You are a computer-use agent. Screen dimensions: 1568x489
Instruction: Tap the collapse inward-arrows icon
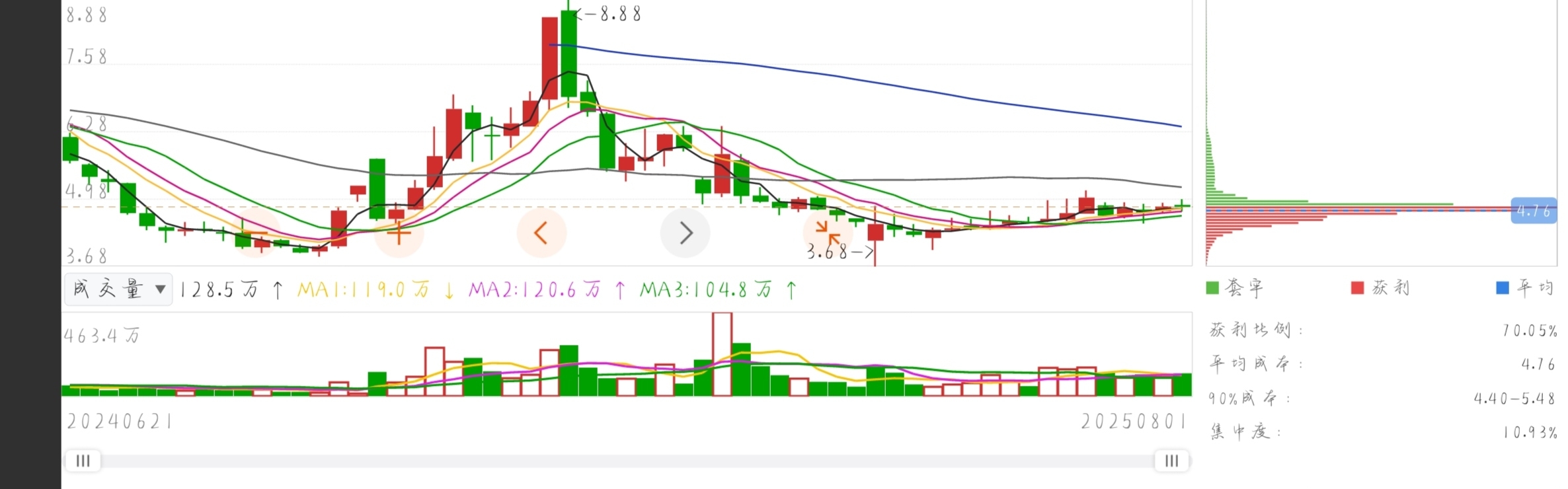828,233
